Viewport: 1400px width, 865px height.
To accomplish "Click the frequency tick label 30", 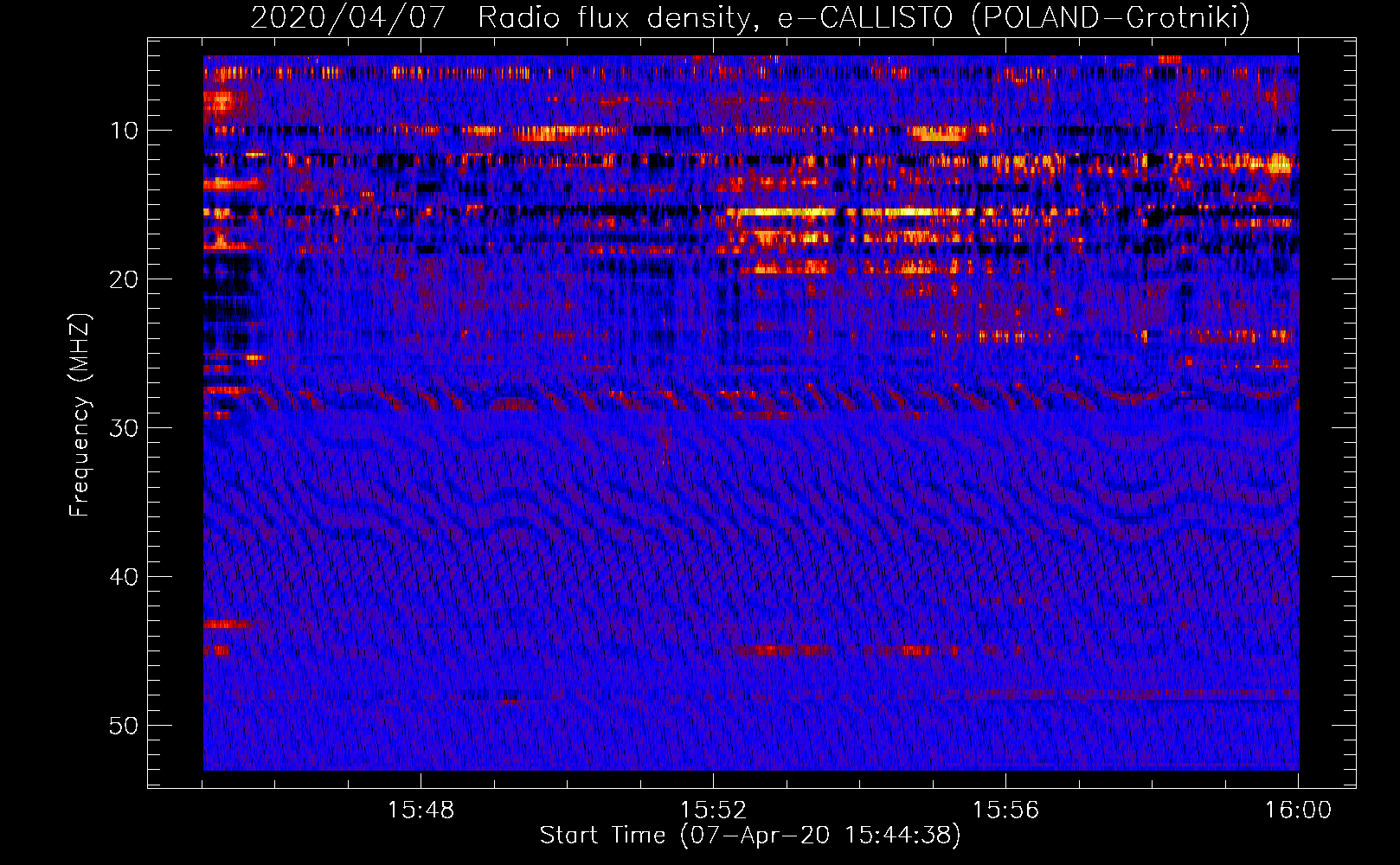I will tap(124, 428).
